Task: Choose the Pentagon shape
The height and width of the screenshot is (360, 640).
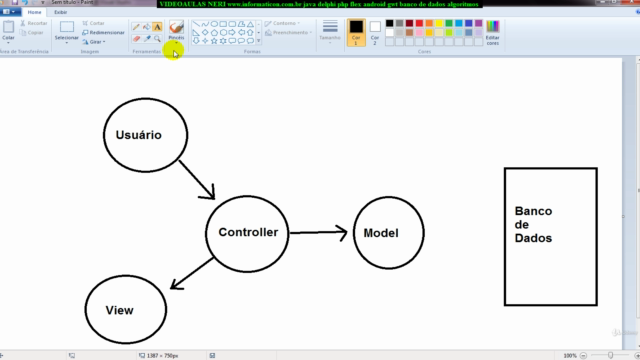Action: [x=214, y=32]
